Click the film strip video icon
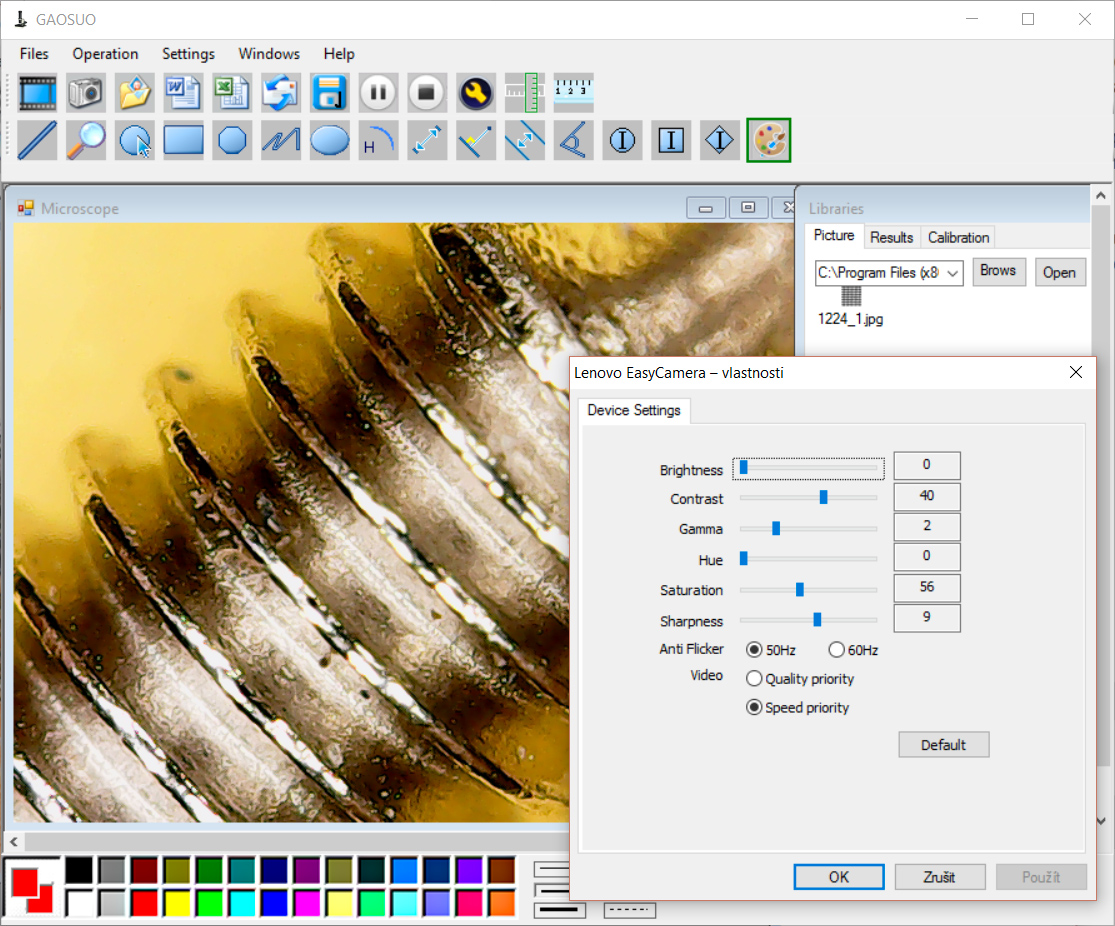This screenshot has height=926, width=1115. tap(37, 92)
